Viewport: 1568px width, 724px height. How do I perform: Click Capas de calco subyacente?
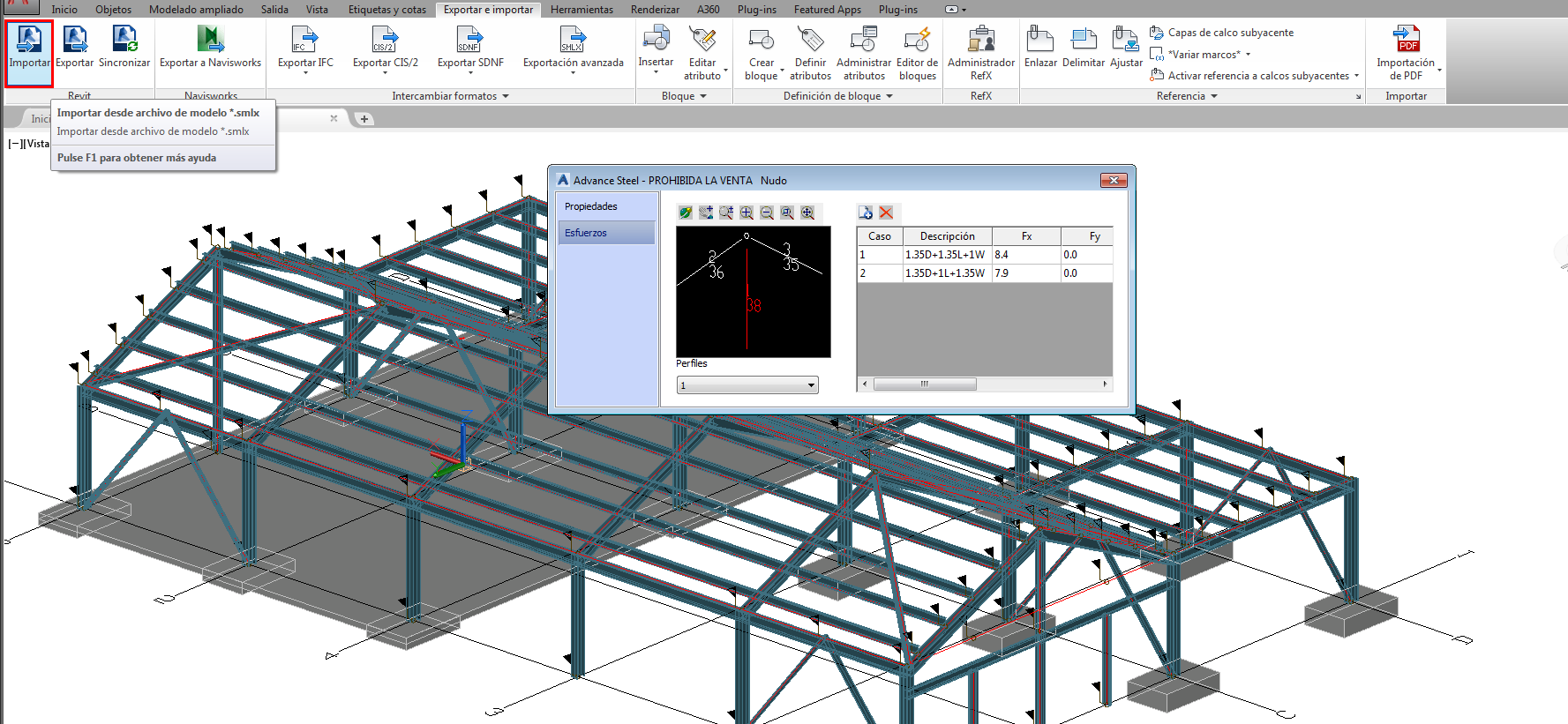tap(1222, 33)
